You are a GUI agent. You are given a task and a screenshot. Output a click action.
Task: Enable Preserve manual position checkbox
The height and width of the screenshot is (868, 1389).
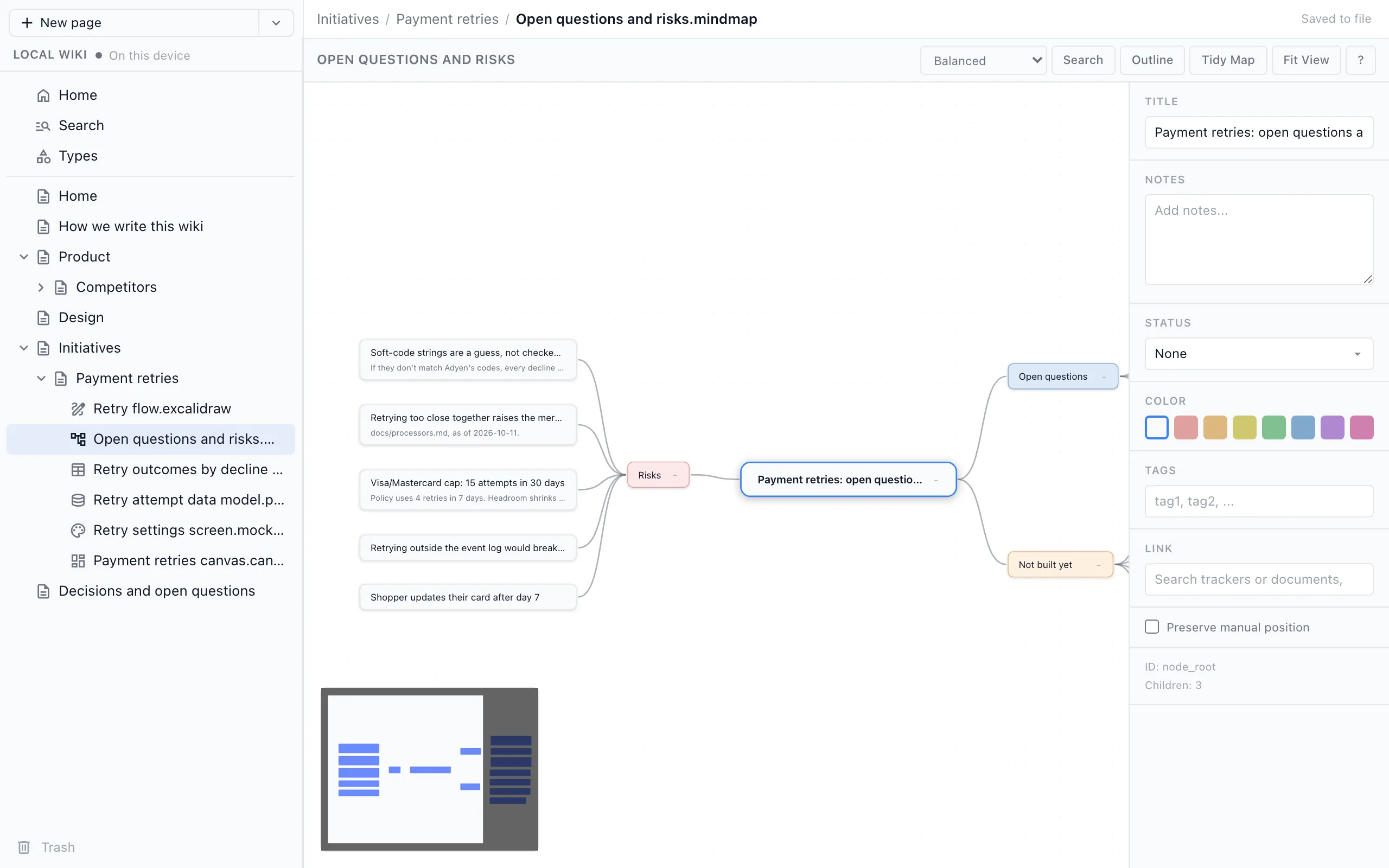click(1152, 627)
